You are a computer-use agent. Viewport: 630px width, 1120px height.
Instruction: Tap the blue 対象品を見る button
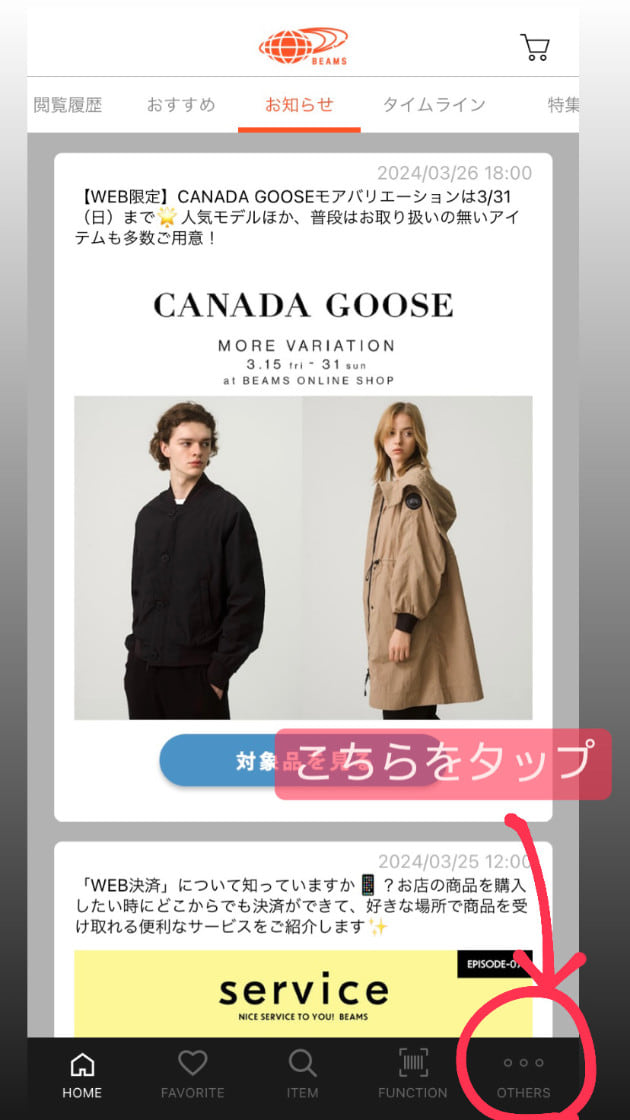301,761
